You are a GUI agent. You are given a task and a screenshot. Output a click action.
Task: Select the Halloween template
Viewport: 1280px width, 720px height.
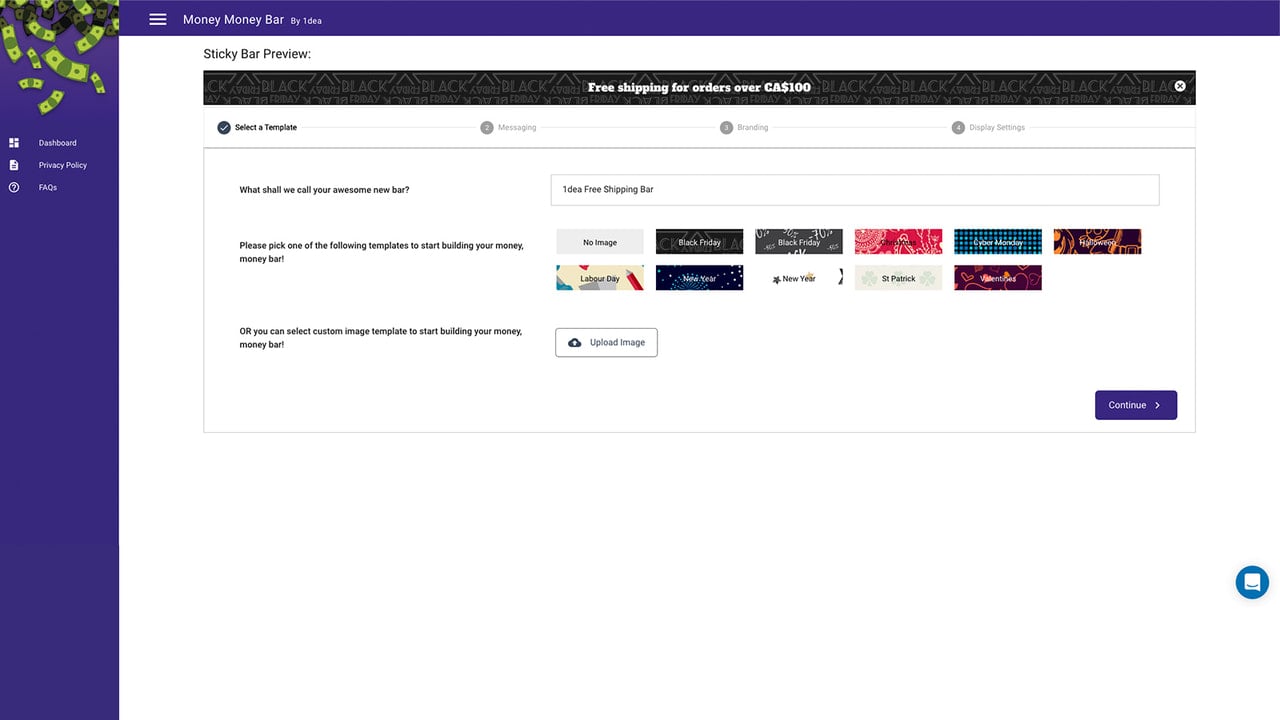click(1097, 242)
